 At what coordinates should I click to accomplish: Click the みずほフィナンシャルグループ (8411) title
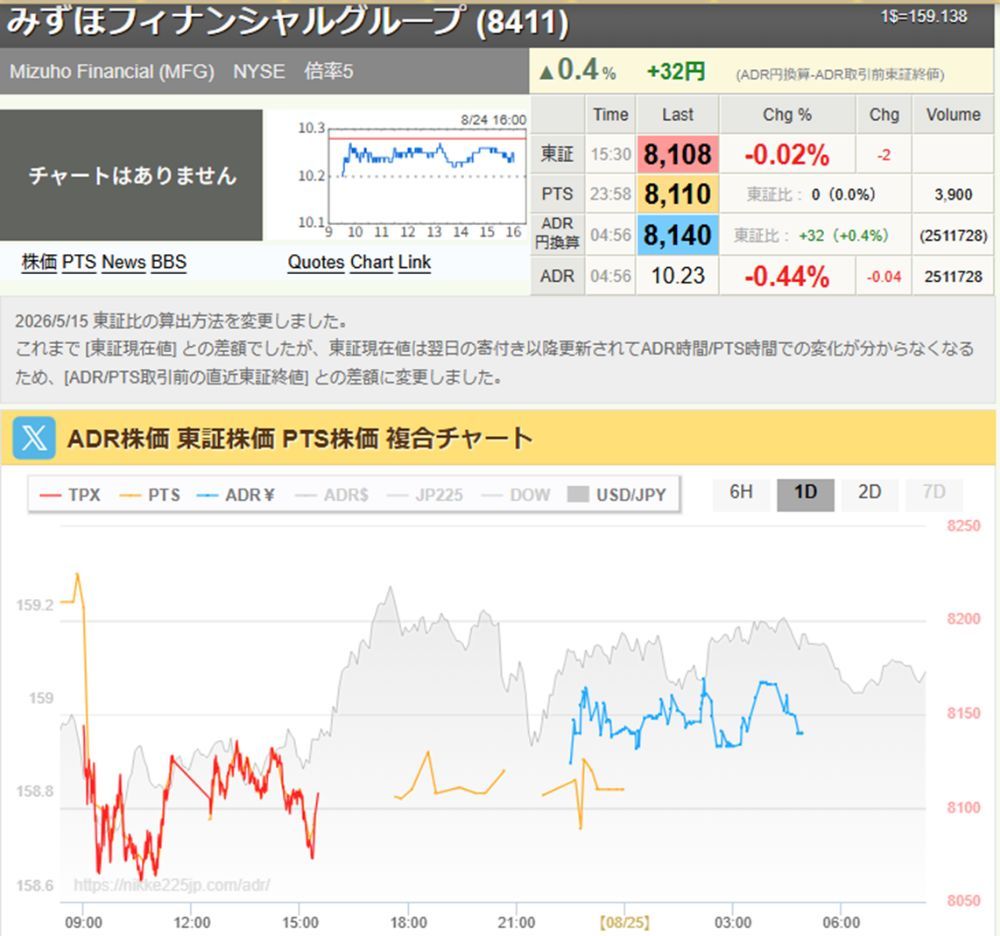pos(288,22)
